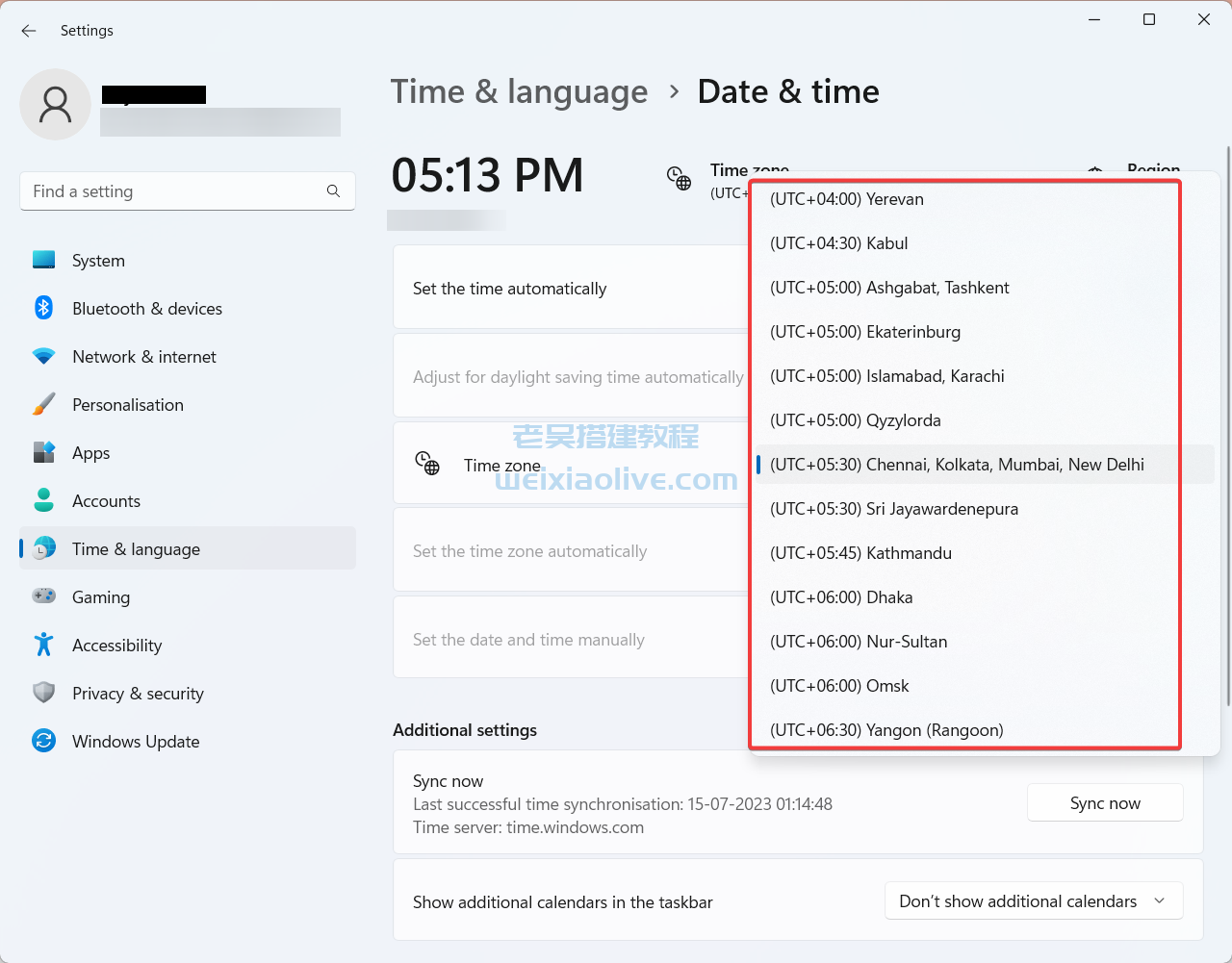Choose (UTC+05:45) Kathmandu time zone
Image resolution: width=1232 pixels, height=963 pixels.
tap(860, 553)
